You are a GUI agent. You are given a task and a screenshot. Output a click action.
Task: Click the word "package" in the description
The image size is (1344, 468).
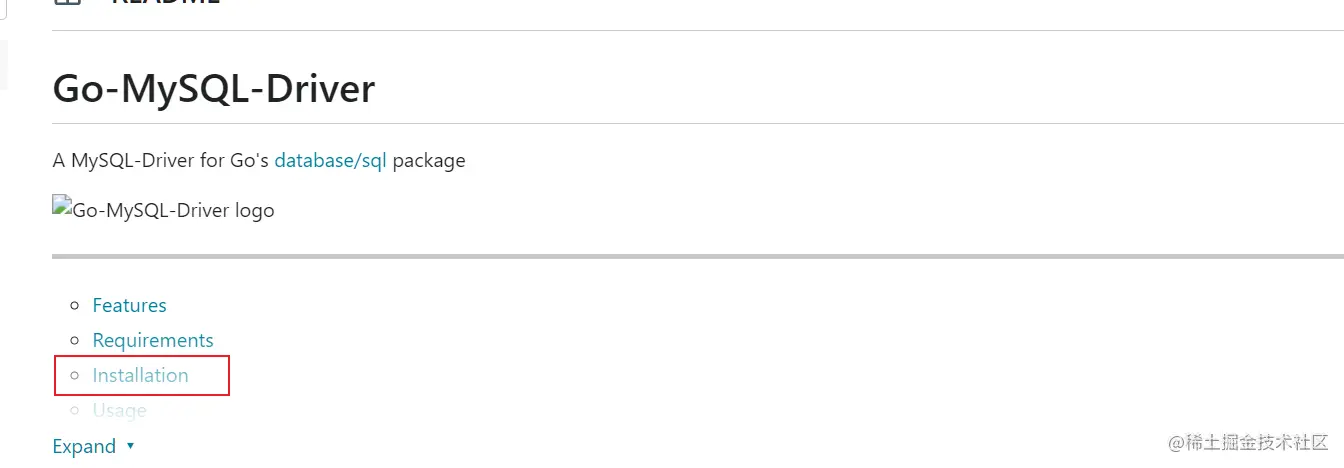(x=428, y=160)
